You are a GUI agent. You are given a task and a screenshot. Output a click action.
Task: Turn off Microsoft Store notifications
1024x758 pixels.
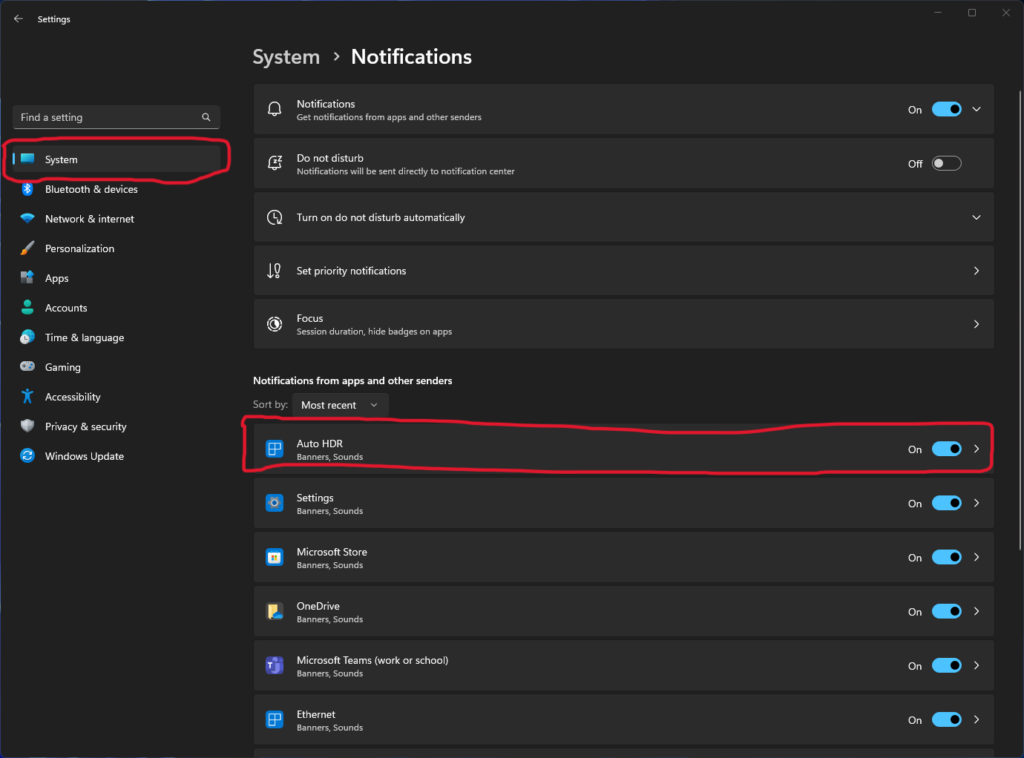click(x=946, y=557)
